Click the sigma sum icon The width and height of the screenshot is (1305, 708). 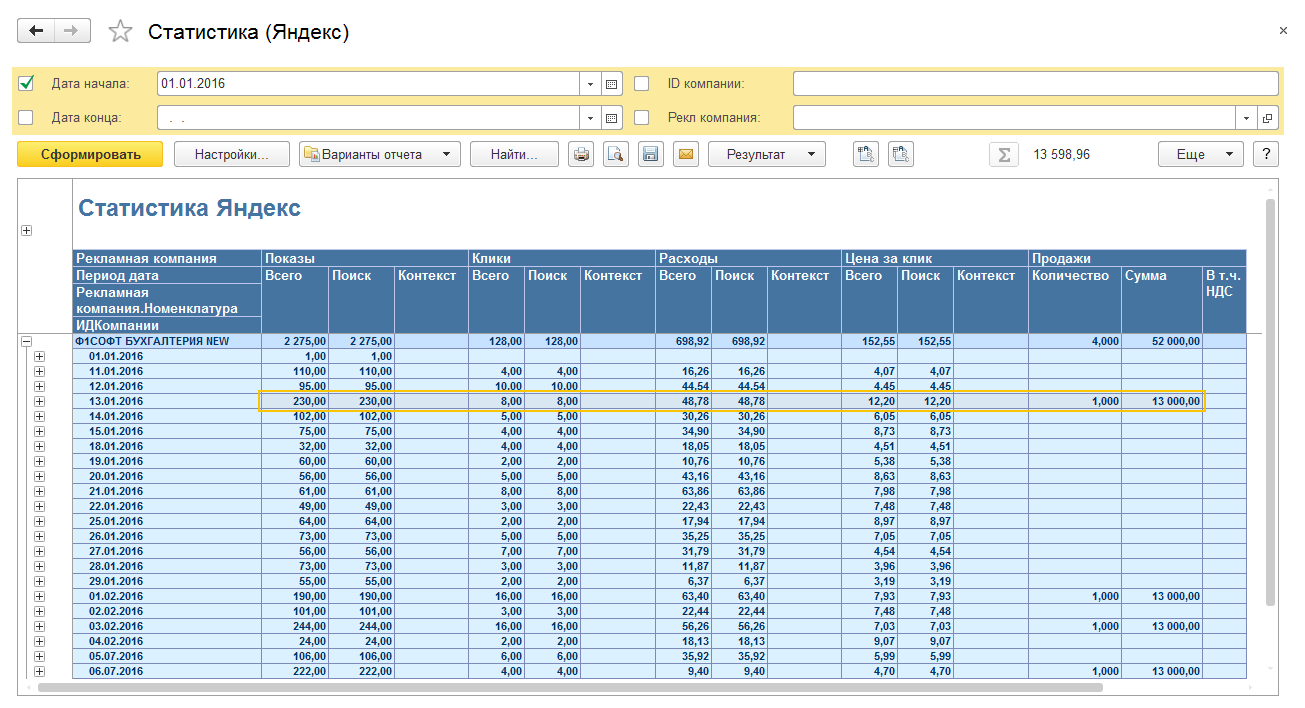click(x=1004, y=155)
